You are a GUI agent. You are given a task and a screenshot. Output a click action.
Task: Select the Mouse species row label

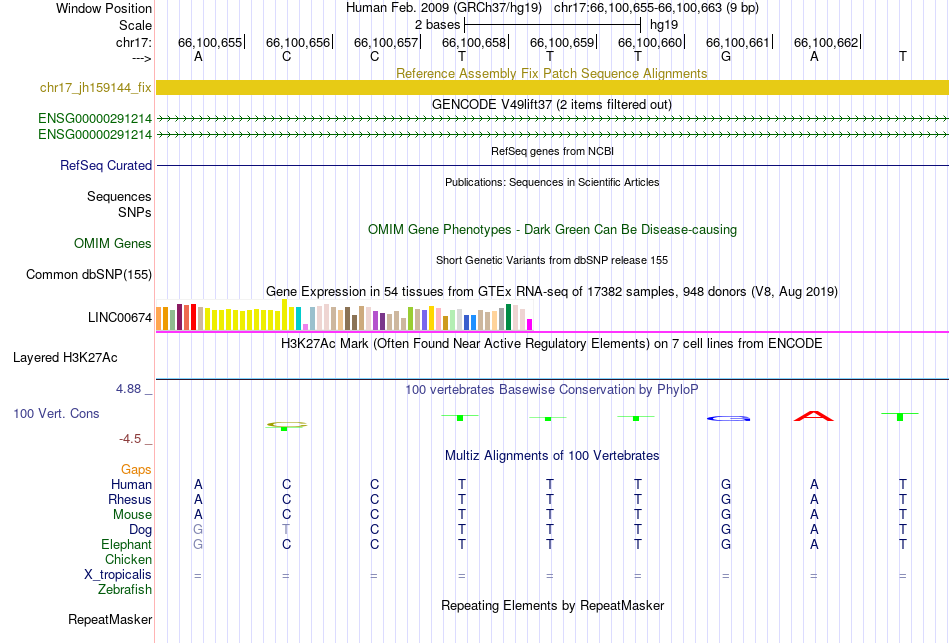point(132,515)
